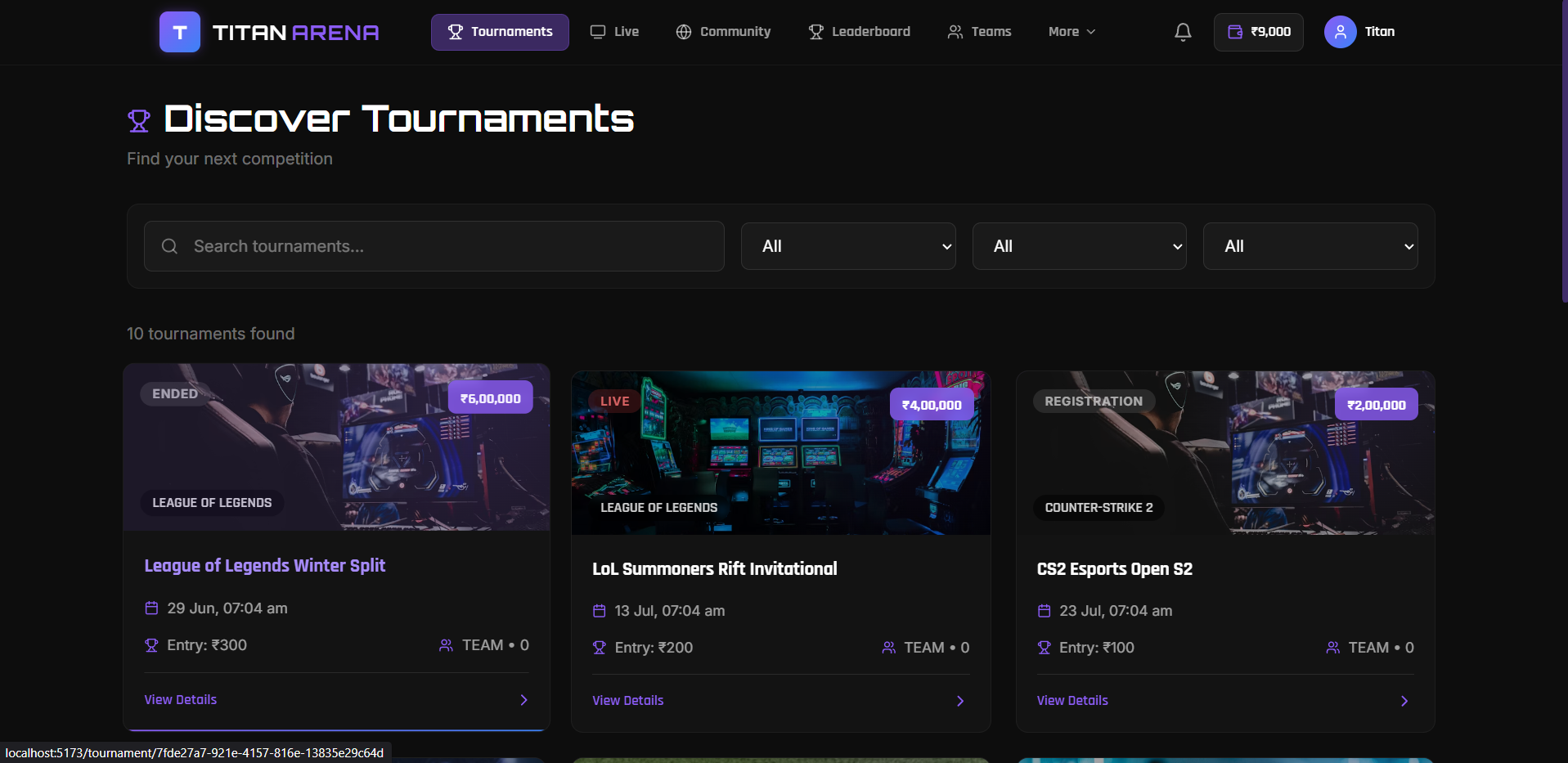This screenshot has height=763, width=1568.
Task: Open the Tournaments tab
Action: (x=500, y=32)
